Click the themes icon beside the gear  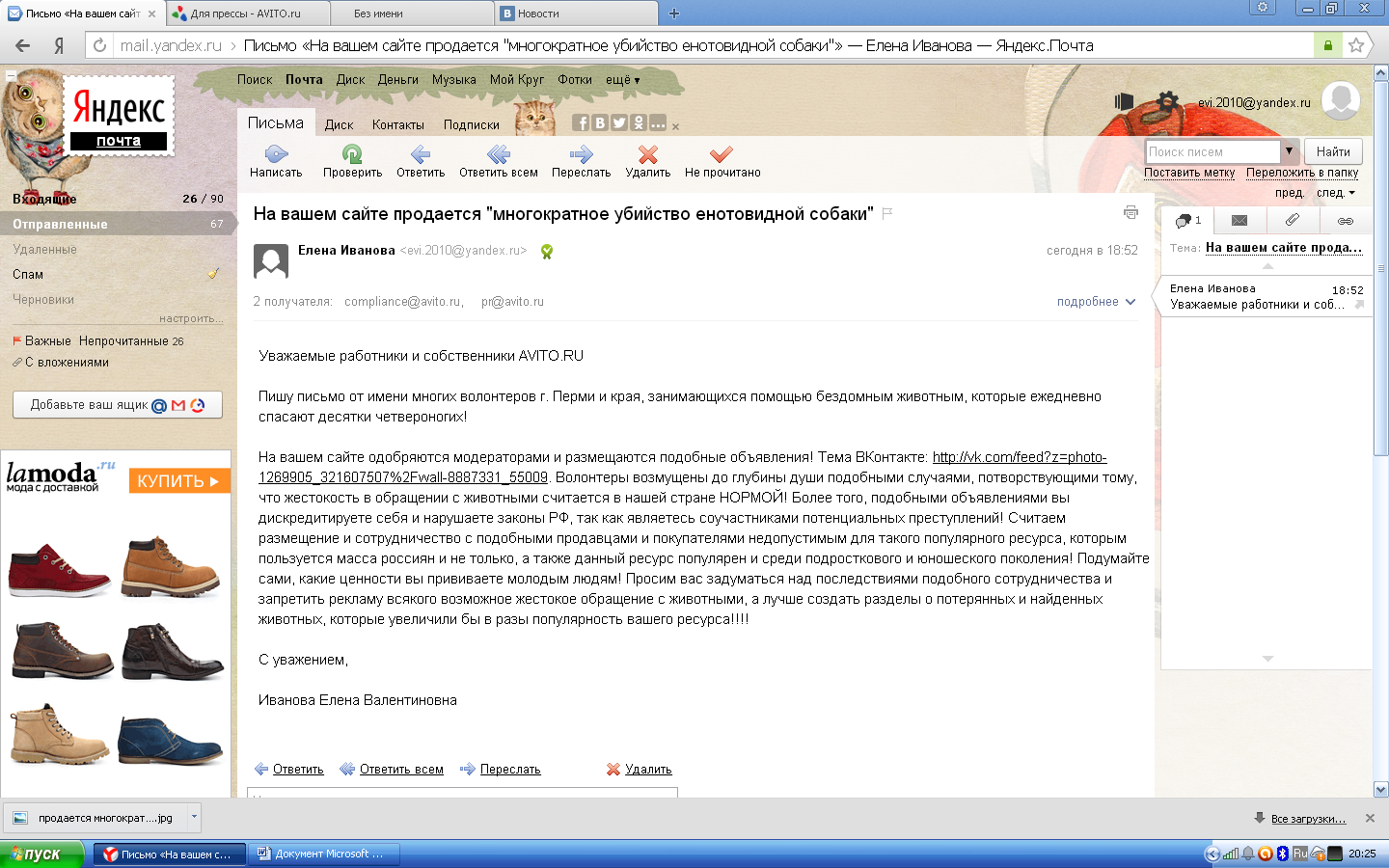[1124, 101]
